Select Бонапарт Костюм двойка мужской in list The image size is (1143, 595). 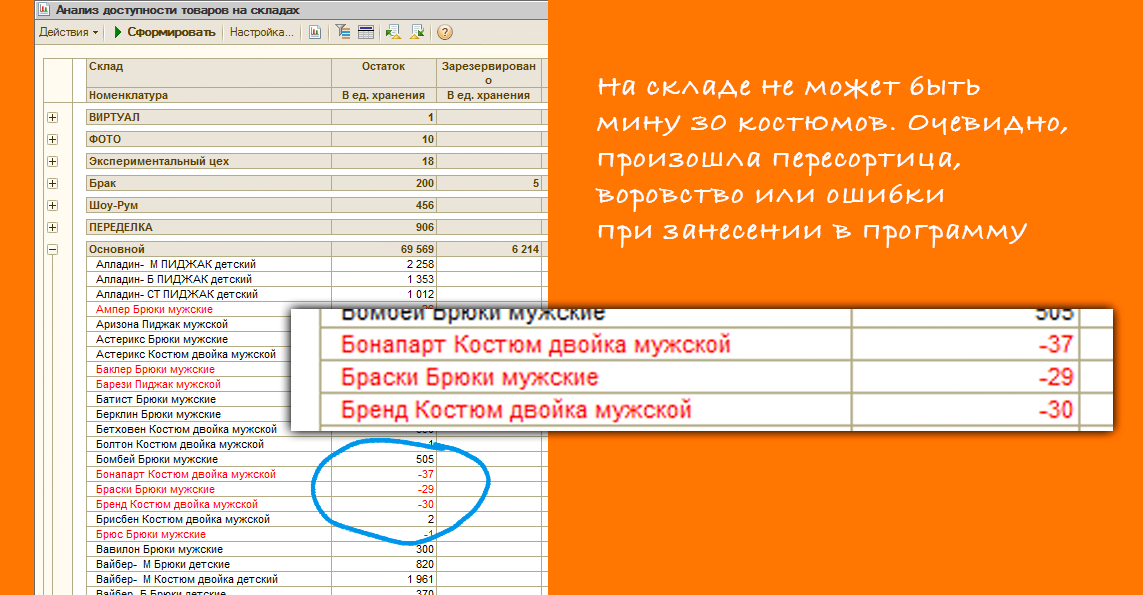coord(186,474)
